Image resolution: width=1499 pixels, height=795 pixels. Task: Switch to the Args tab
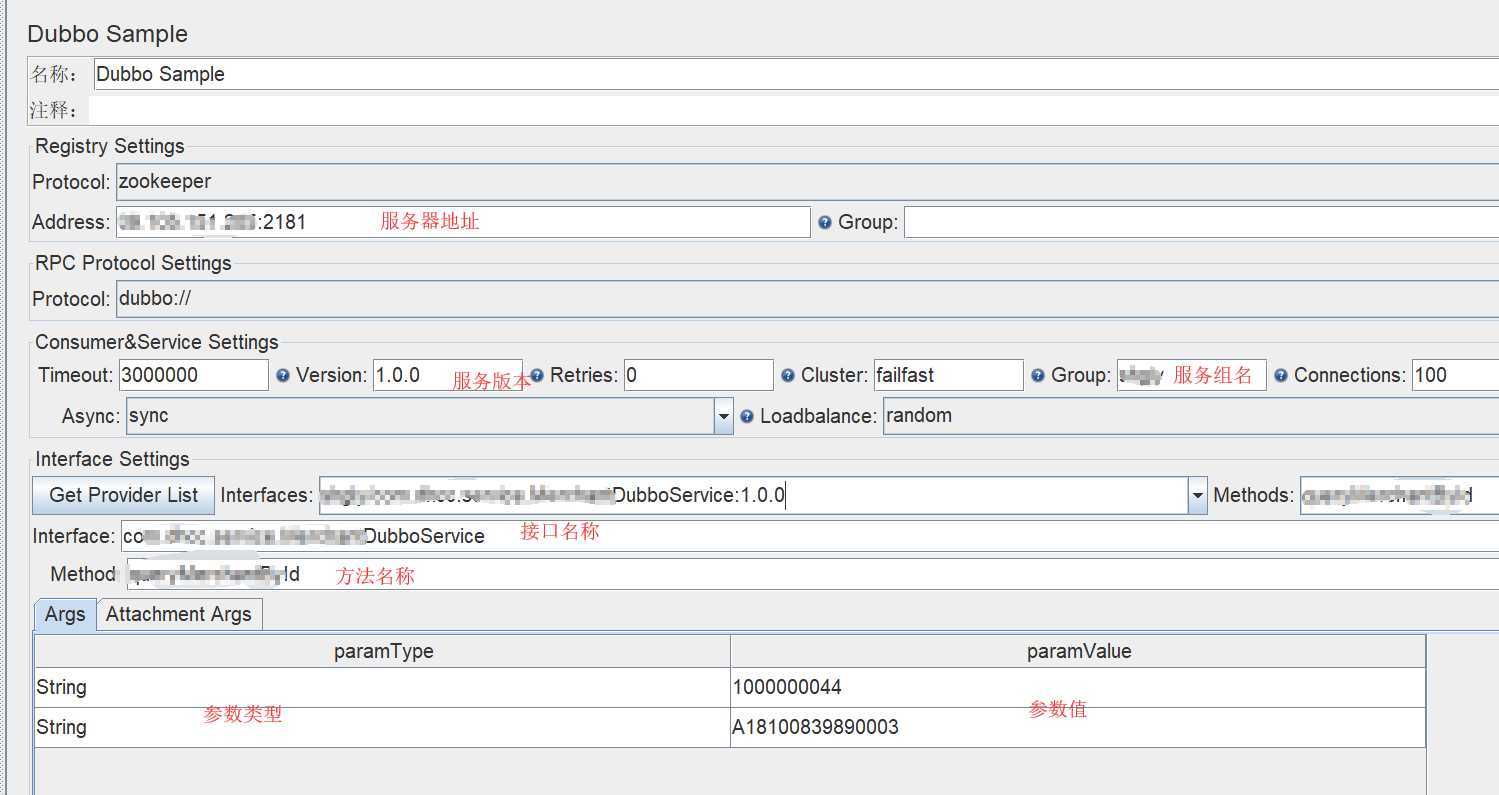tap(65, 614)
